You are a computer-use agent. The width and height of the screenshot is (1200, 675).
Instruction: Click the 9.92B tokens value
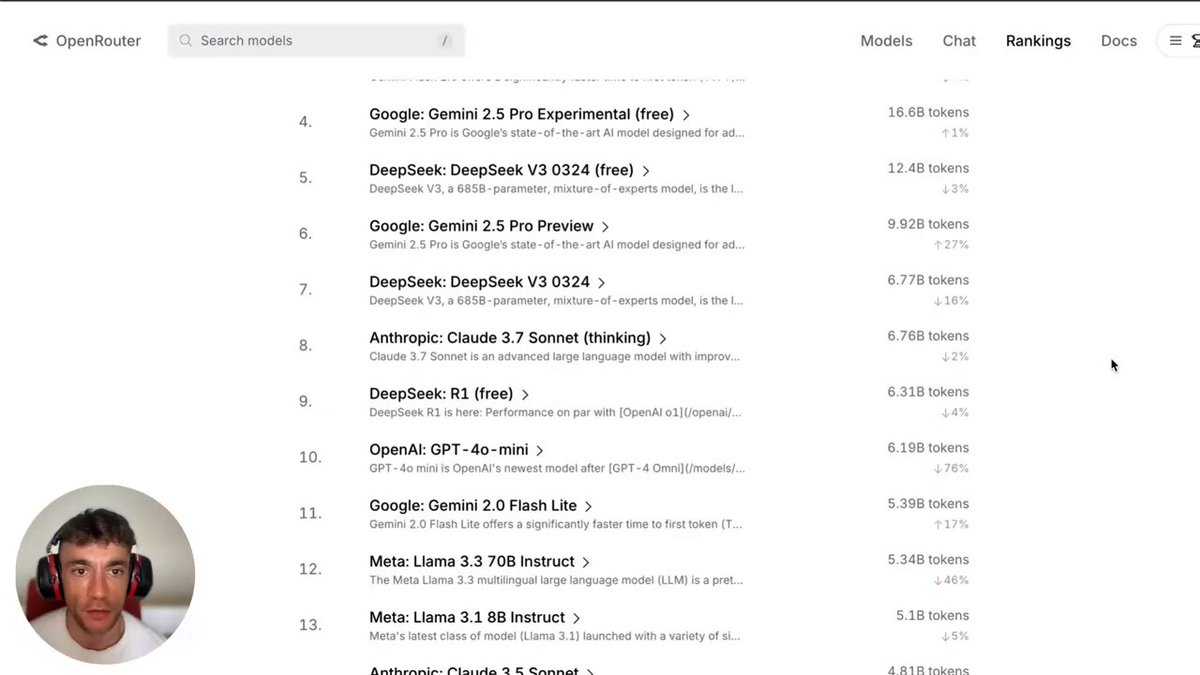(x=928, y=224)
